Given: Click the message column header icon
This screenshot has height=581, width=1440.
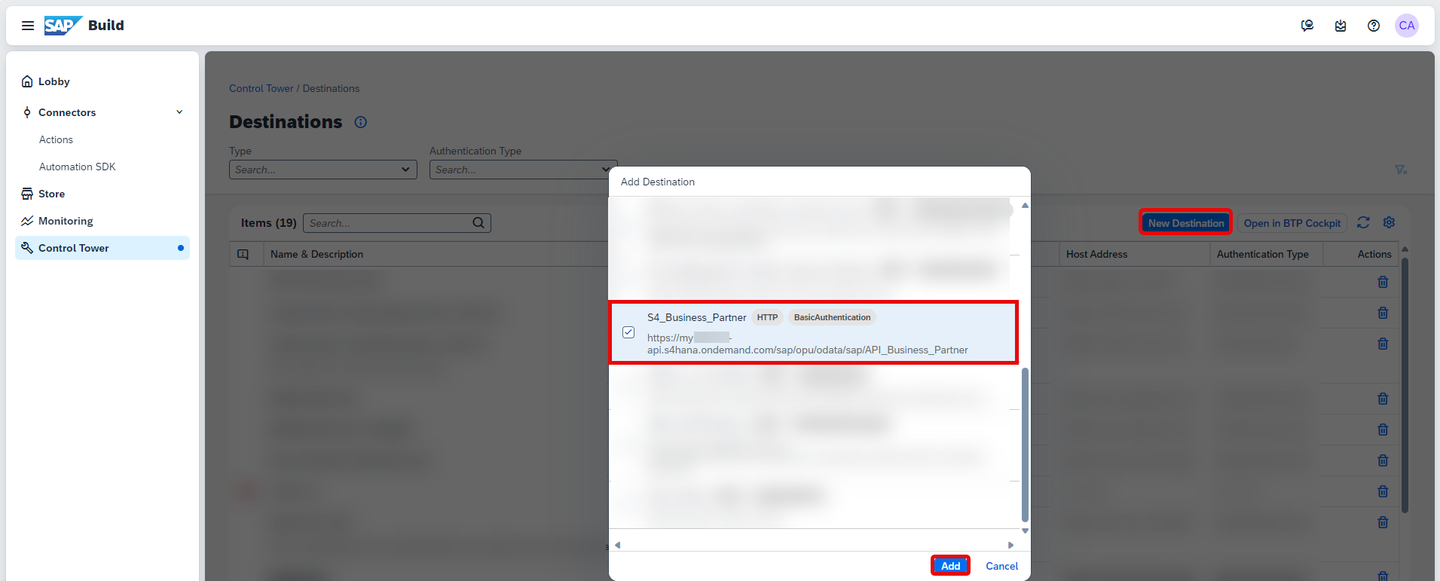Looking at the screenshot, I should 243,254.
